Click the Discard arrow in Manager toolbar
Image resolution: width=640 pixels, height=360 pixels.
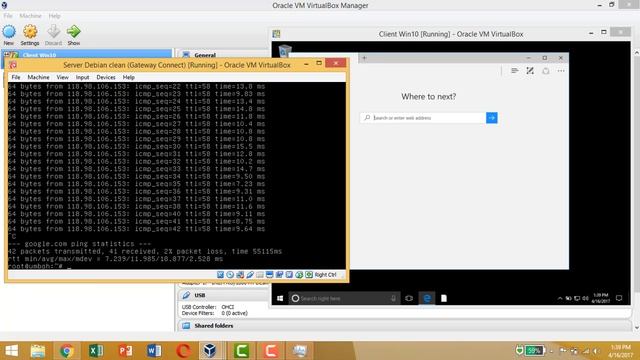[x=53, y=32]
